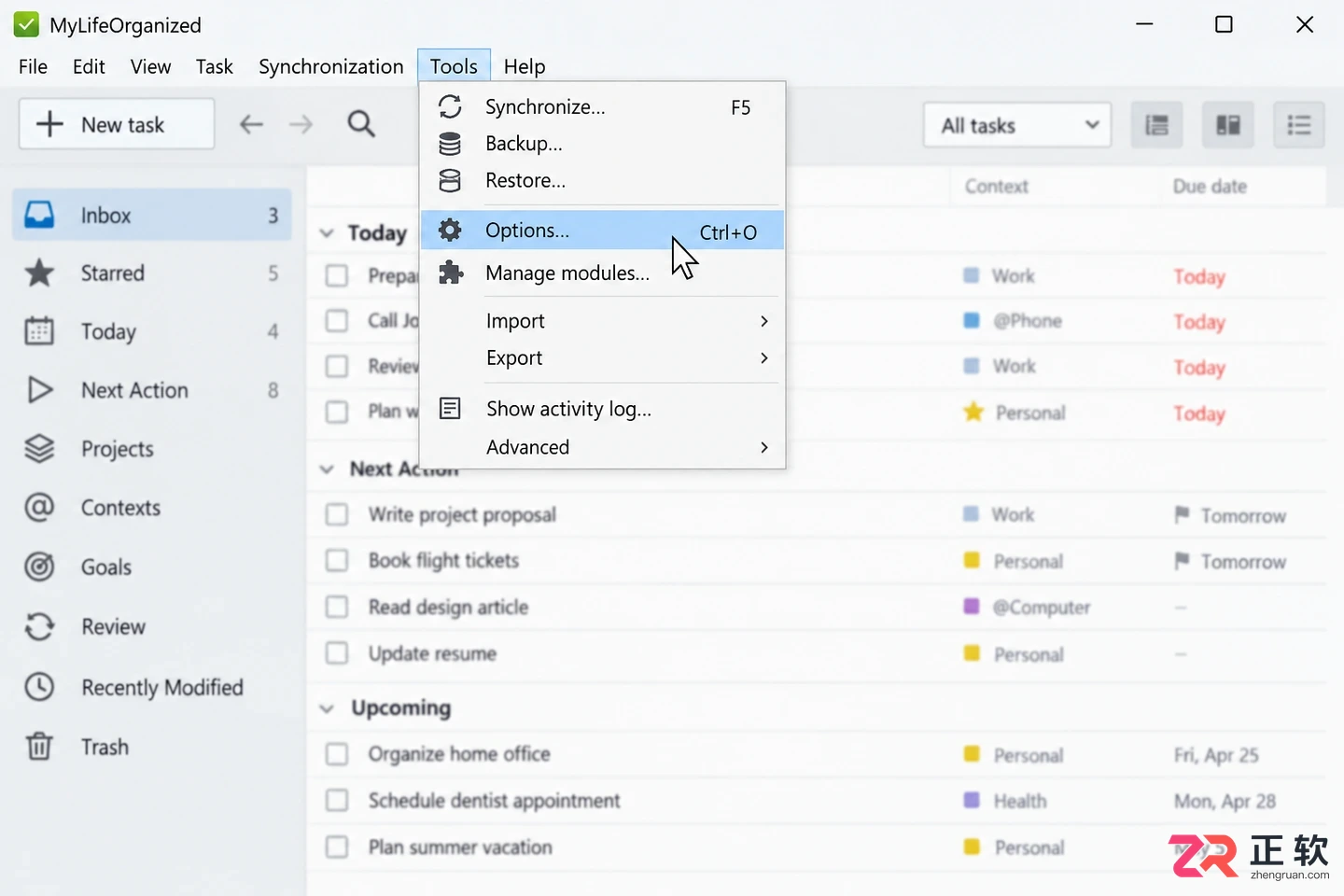
Task: Open the Starred view star icon
Action: (x=39, y=273)
